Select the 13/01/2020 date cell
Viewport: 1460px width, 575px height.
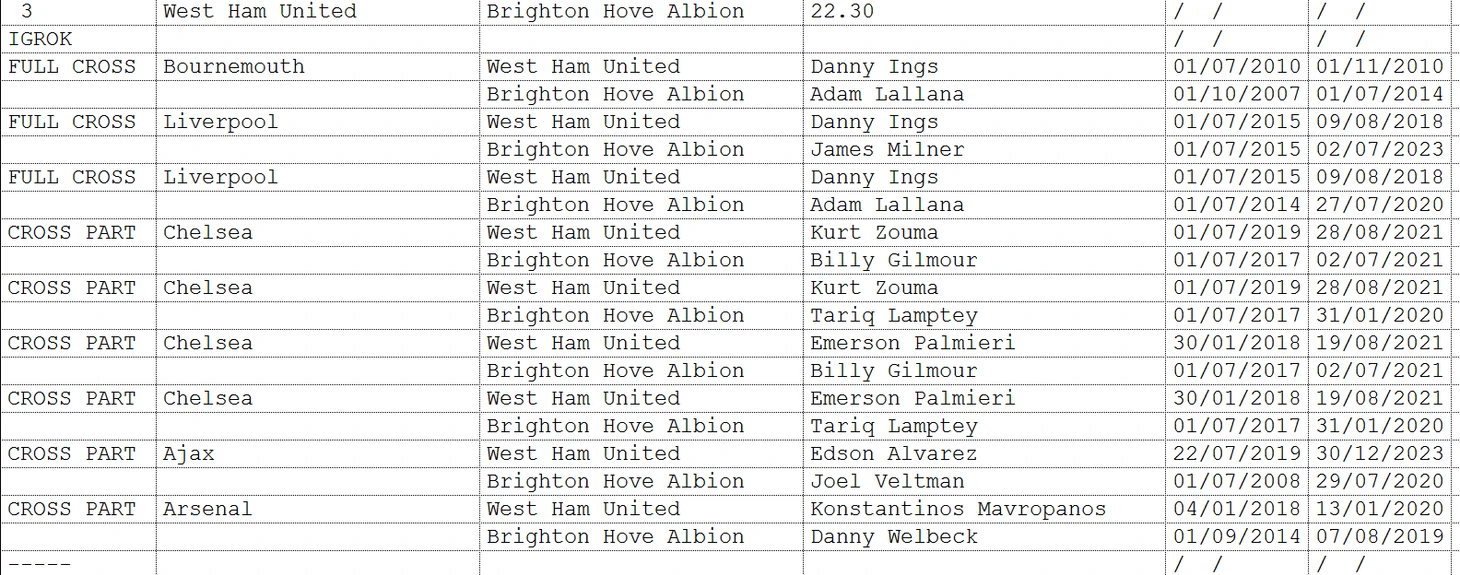click(x=1380, y=509)
